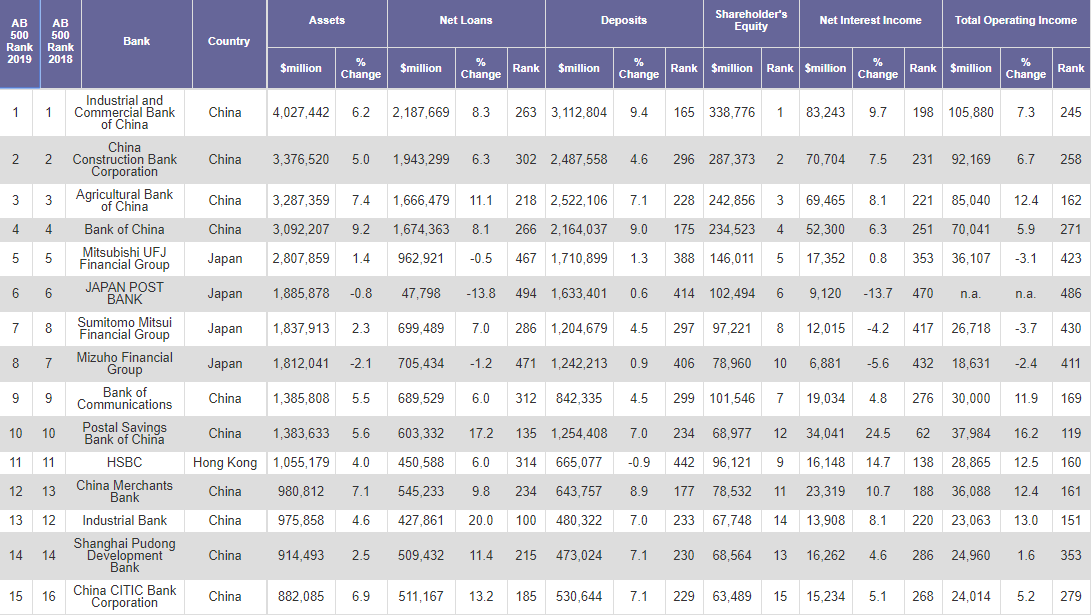Select the "Country" column header
The height and width of the screenshot is (615, 1091).
click(229, 42)
